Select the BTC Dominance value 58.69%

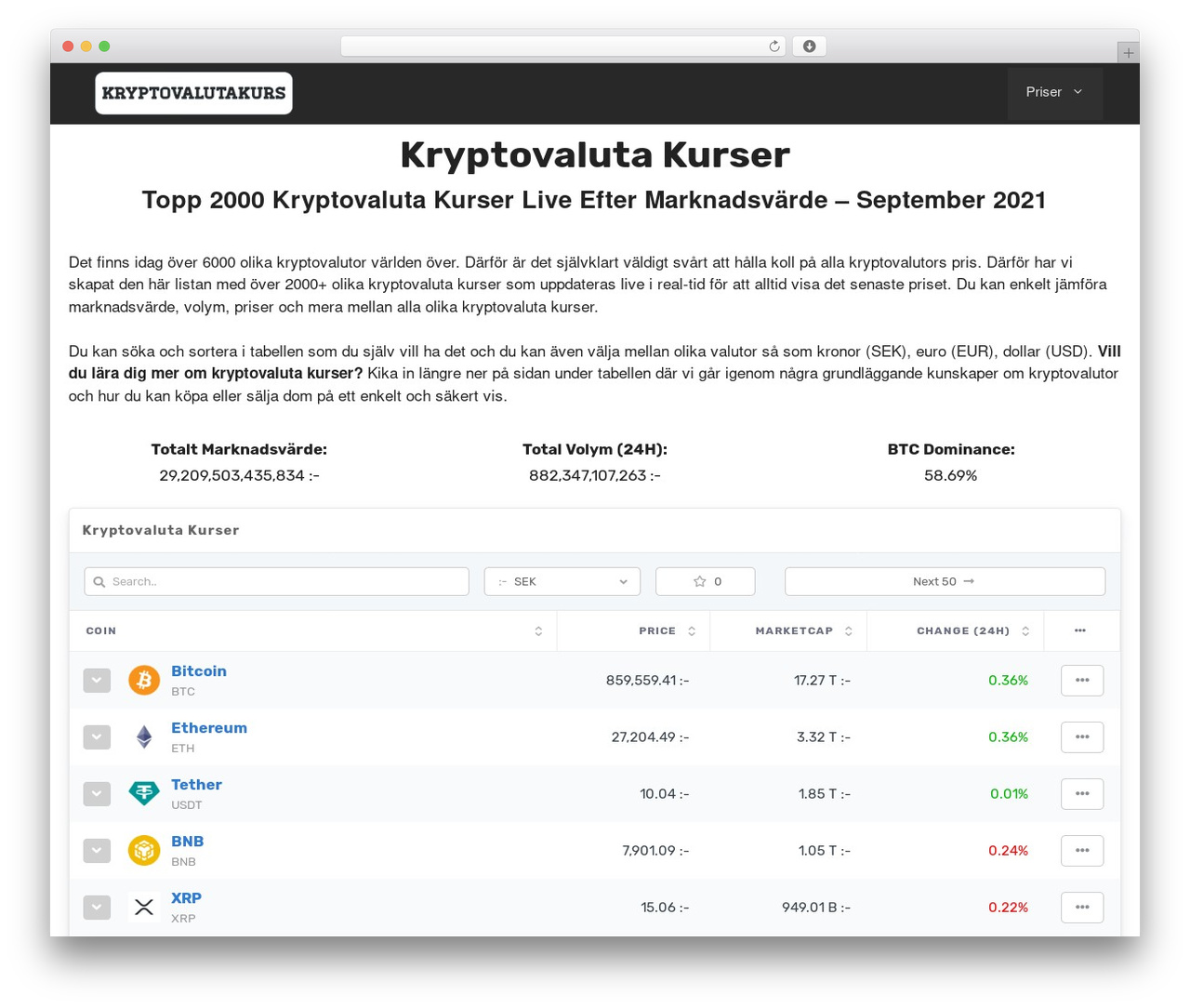tap(950, 476)
